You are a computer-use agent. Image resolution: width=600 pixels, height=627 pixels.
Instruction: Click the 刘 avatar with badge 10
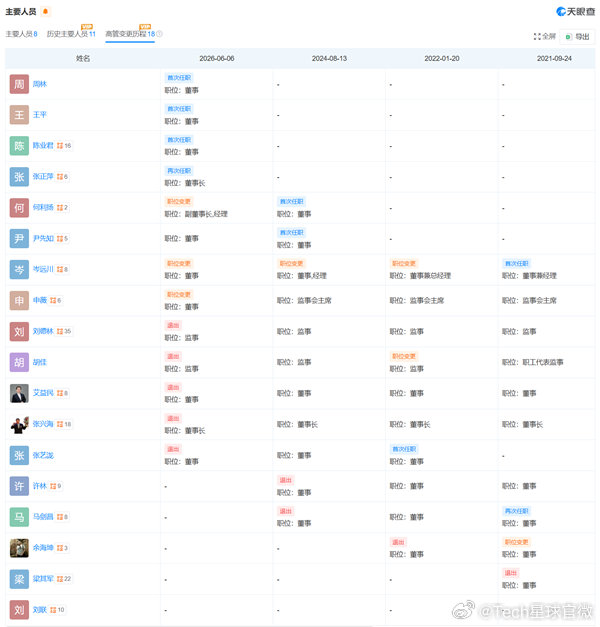(19, 610)
